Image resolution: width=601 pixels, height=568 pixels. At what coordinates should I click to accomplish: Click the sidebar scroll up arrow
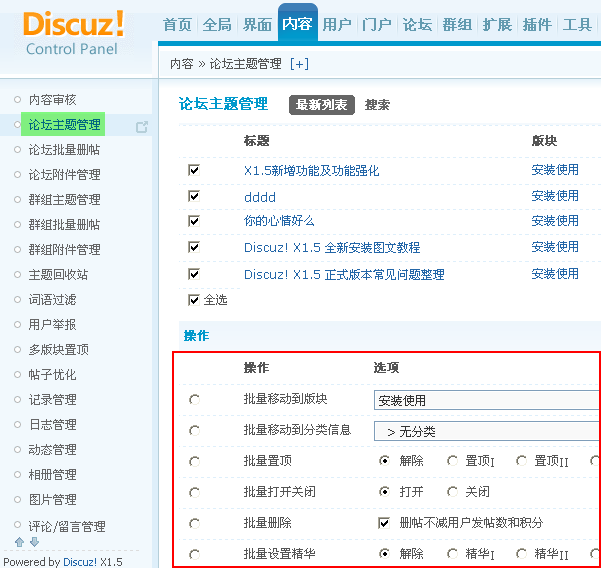tap(19, 542)
